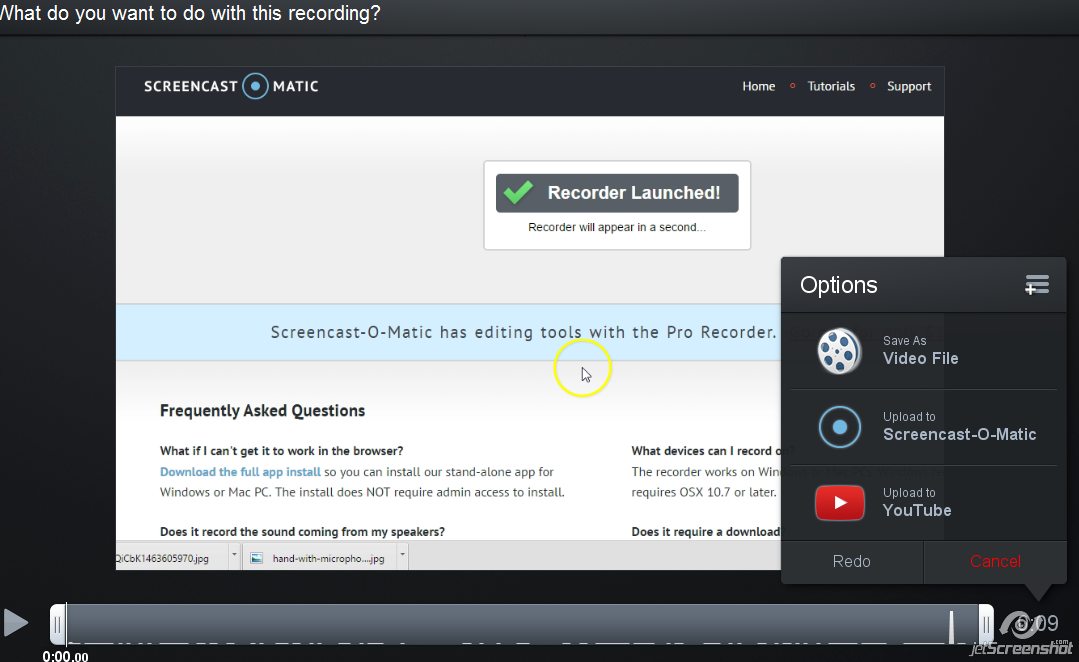Click the white marker near the timeline end

952,626
